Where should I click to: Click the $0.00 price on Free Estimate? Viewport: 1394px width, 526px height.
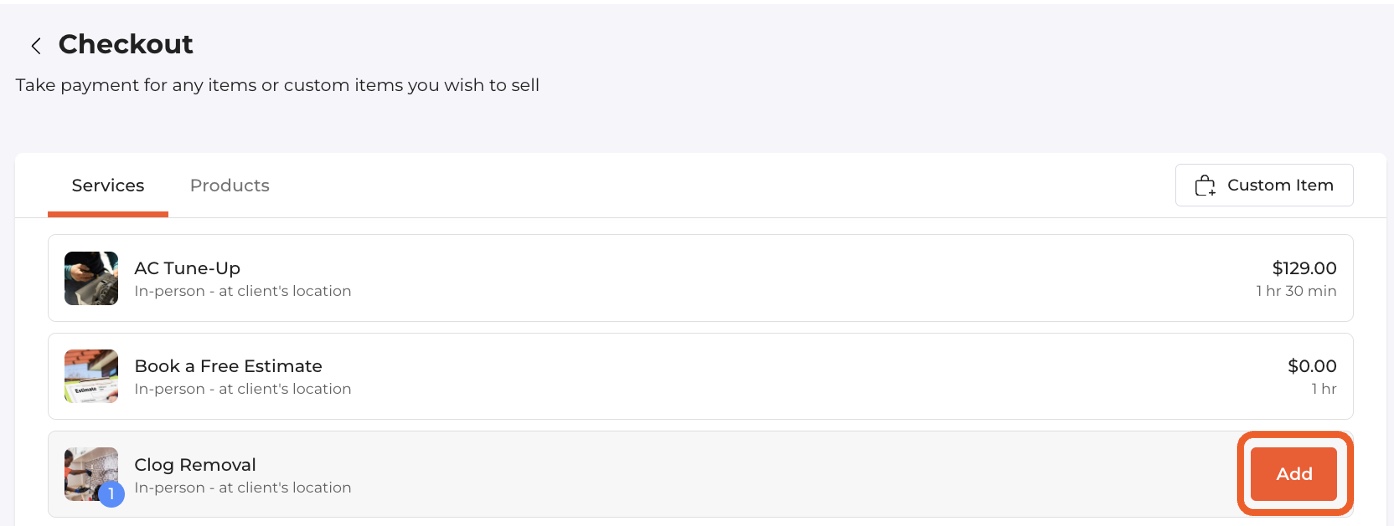1312,366
